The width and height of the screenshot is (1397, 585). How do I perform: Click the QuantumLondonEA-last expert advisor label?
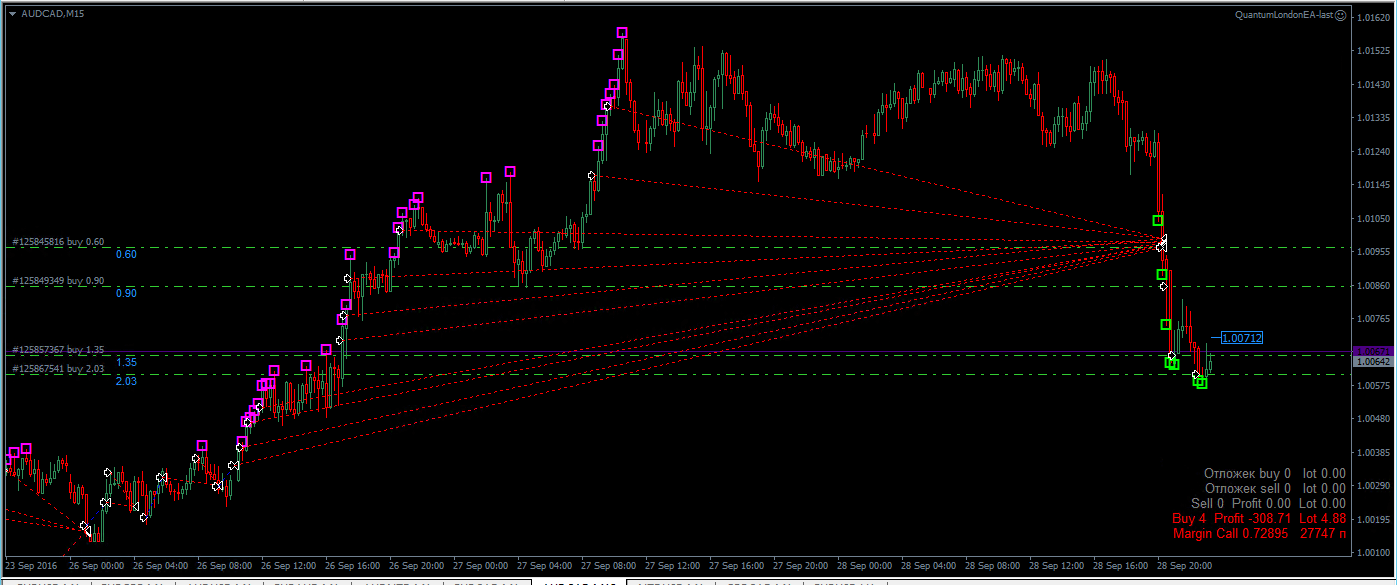pyautogui.click(x=1284, y=15)
